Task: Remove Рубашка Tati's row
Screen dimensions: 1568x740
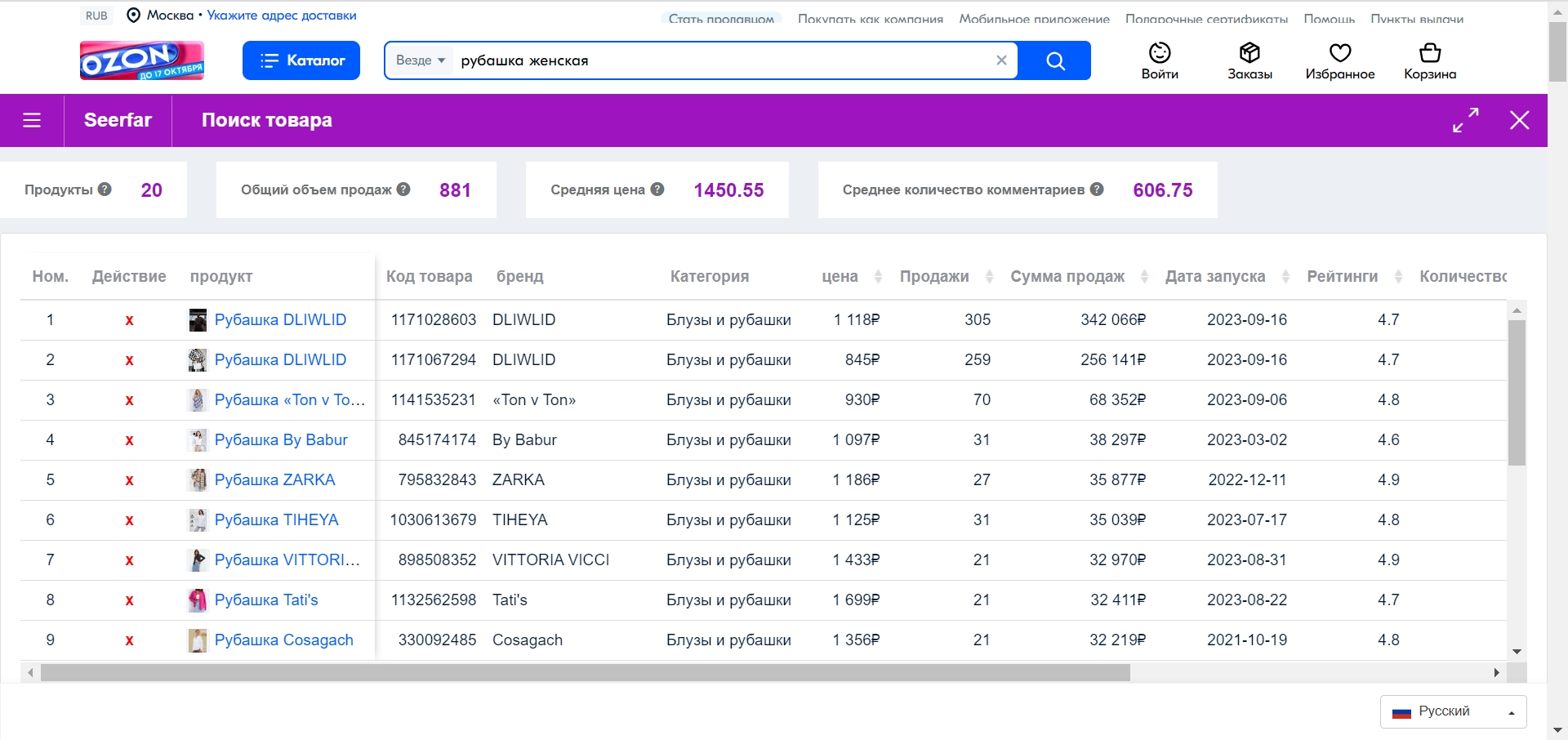Action: 129,600
